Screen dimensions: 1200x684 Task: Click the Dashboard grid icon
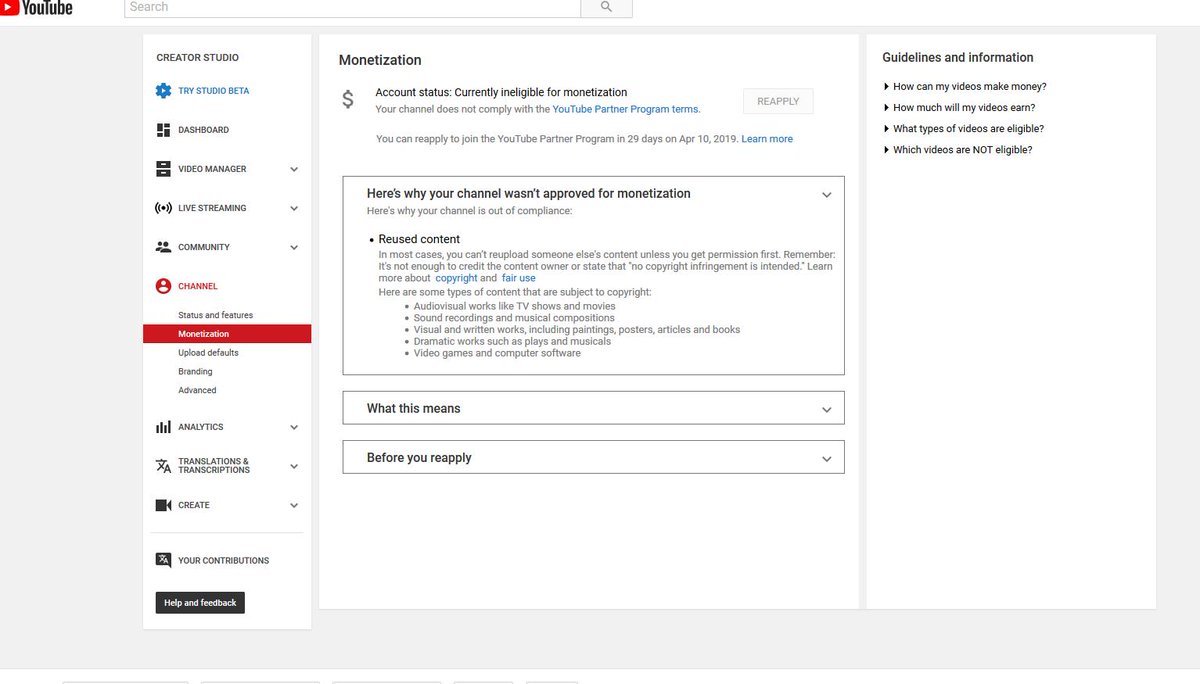point(163,130)
